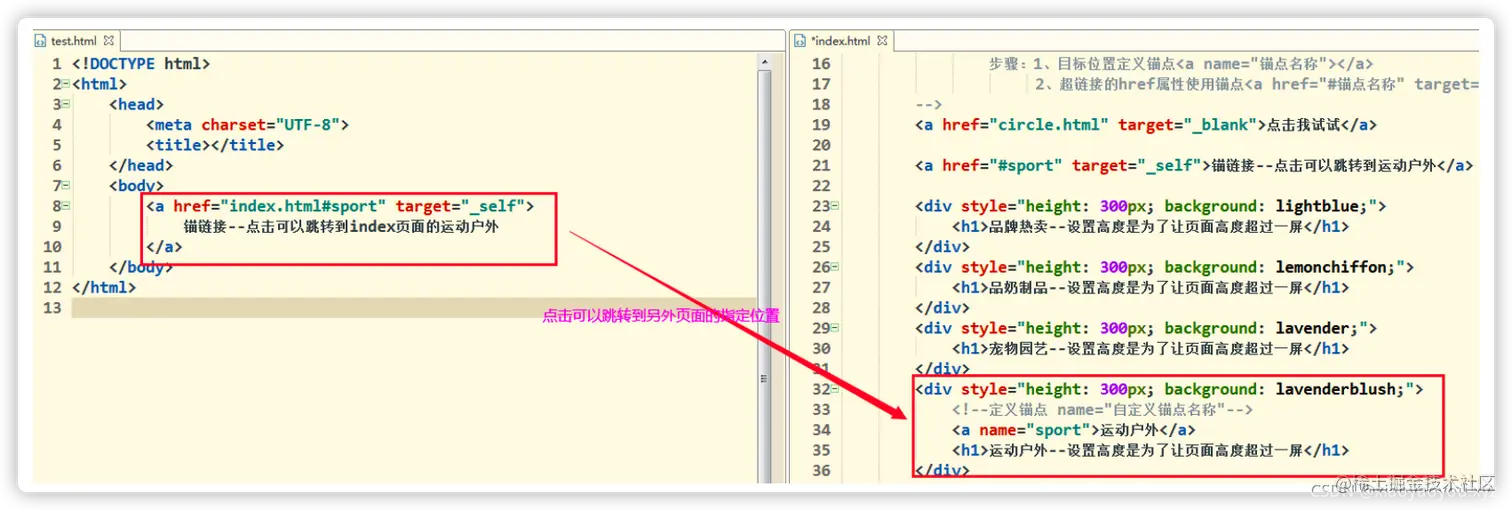This screenshot has width=1512, height=510.
Task: Click the background: lemonchiffon div line
Action: click(1165, 267)
